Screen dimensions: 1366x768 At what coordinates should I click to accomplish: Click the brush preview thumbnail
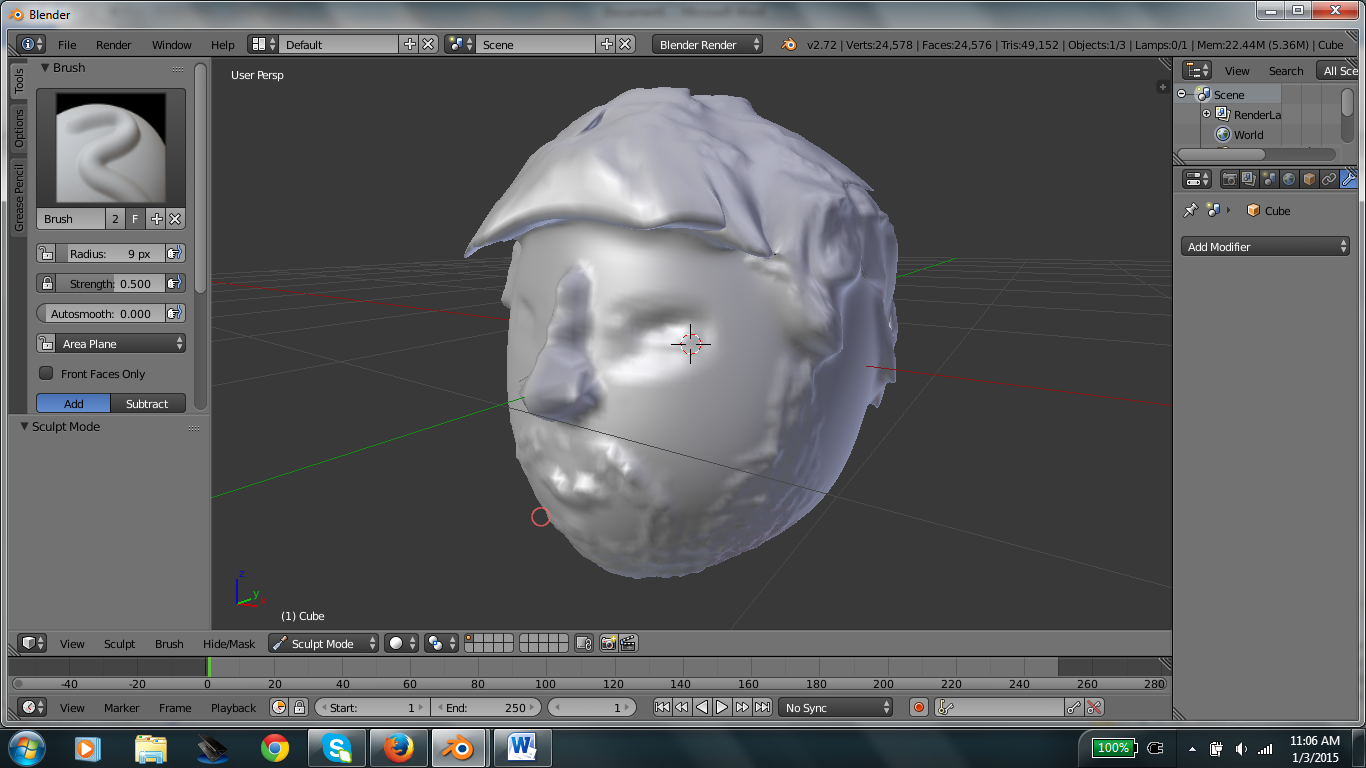click(x=111, y=148)
